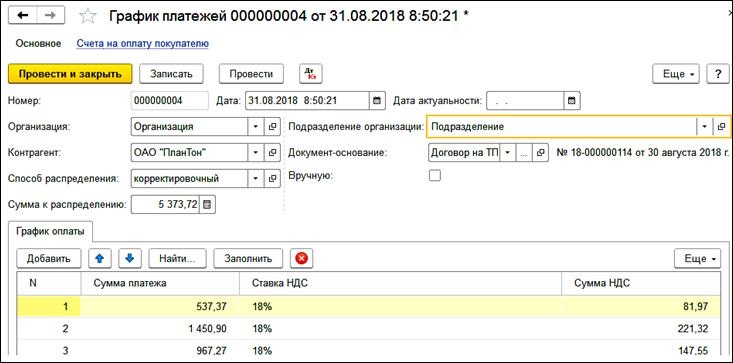
Task: Open help with the question mark button
Action: pyautogui.click(x=718, y=74)
